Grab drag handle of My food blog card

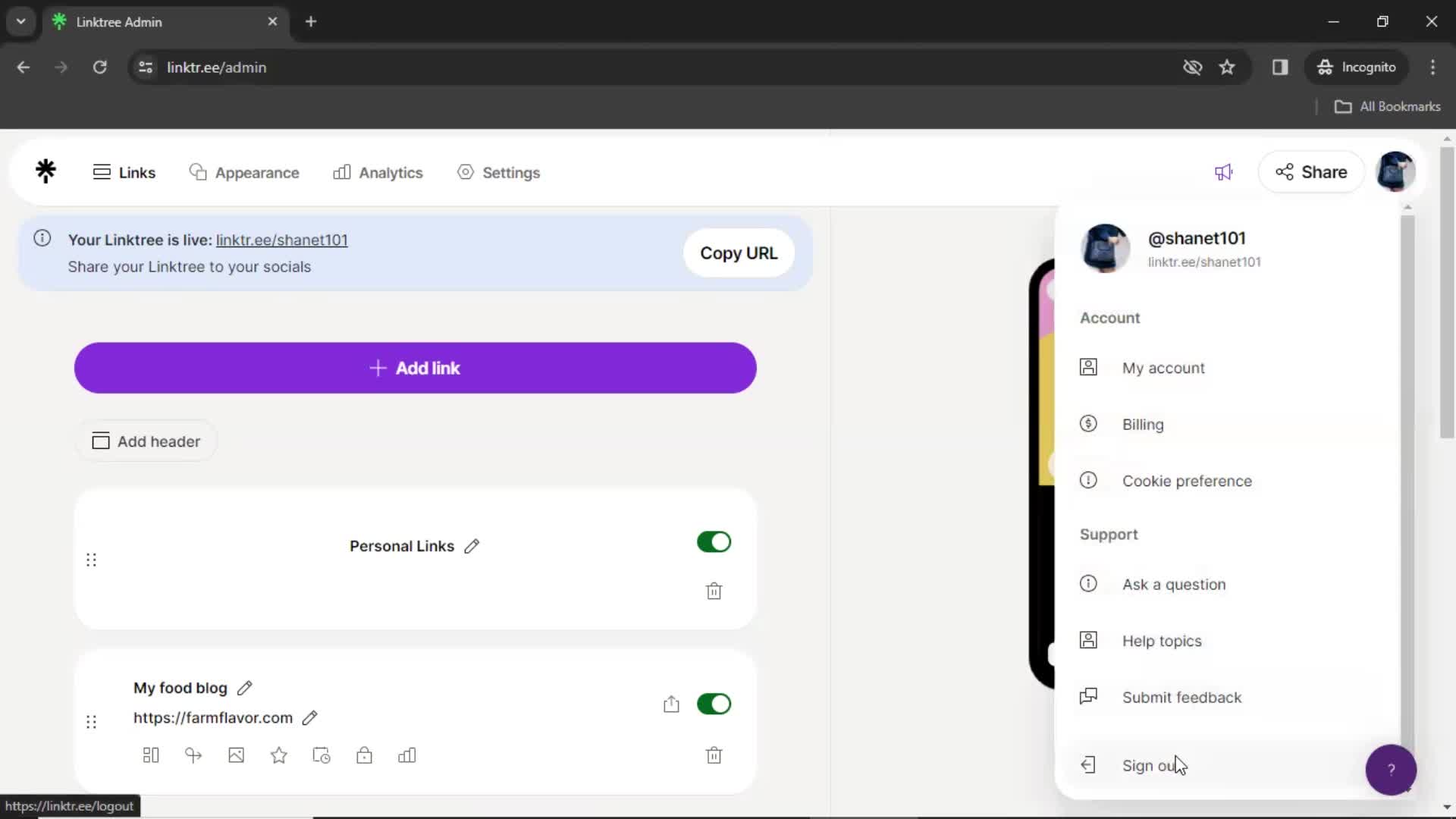coord(91,722)
